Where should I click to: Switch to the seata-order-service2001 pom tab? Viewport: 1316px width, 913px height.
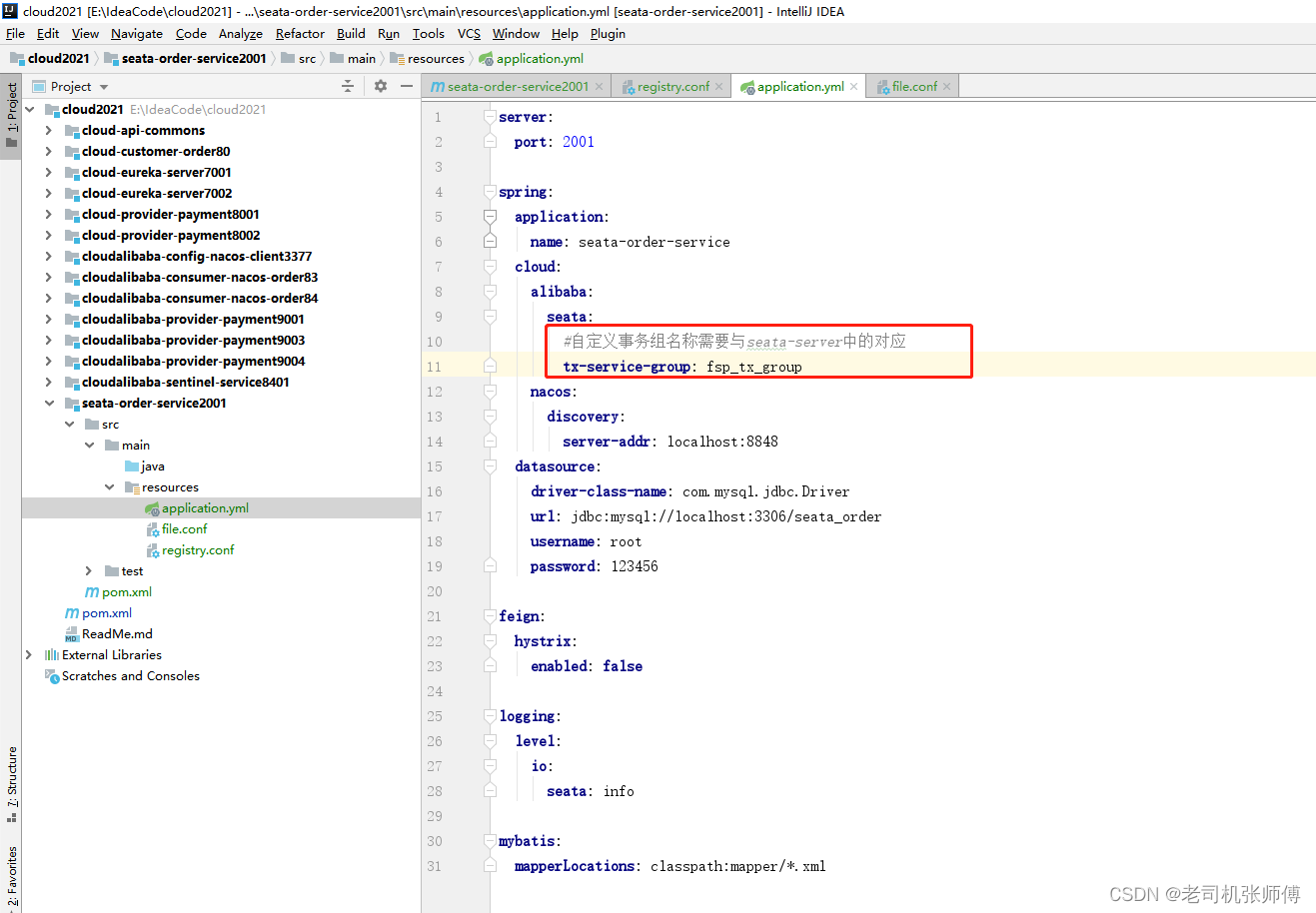[x=518, y=87]
